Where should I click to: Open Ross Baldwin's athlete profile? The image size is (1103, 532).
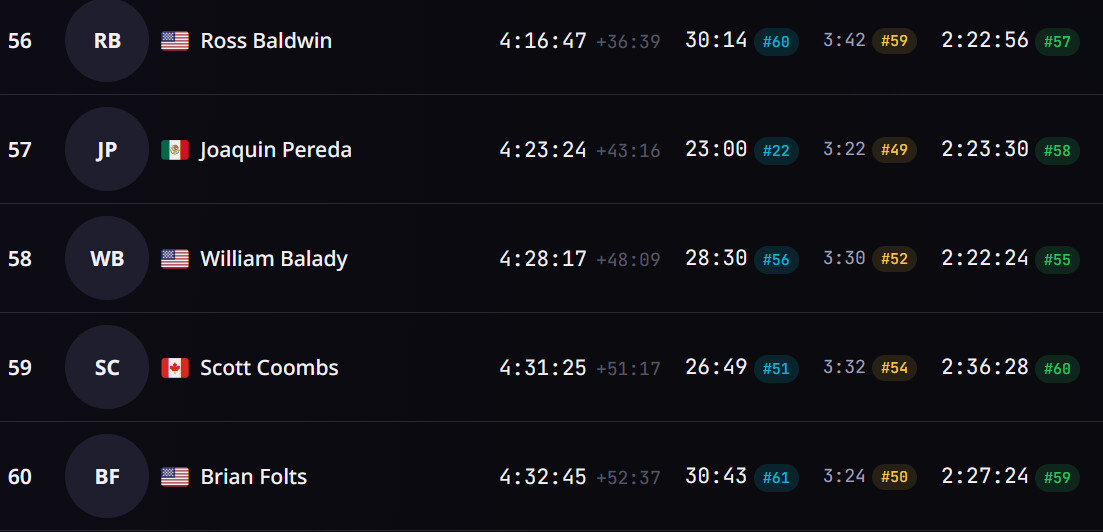click(266, 41)
